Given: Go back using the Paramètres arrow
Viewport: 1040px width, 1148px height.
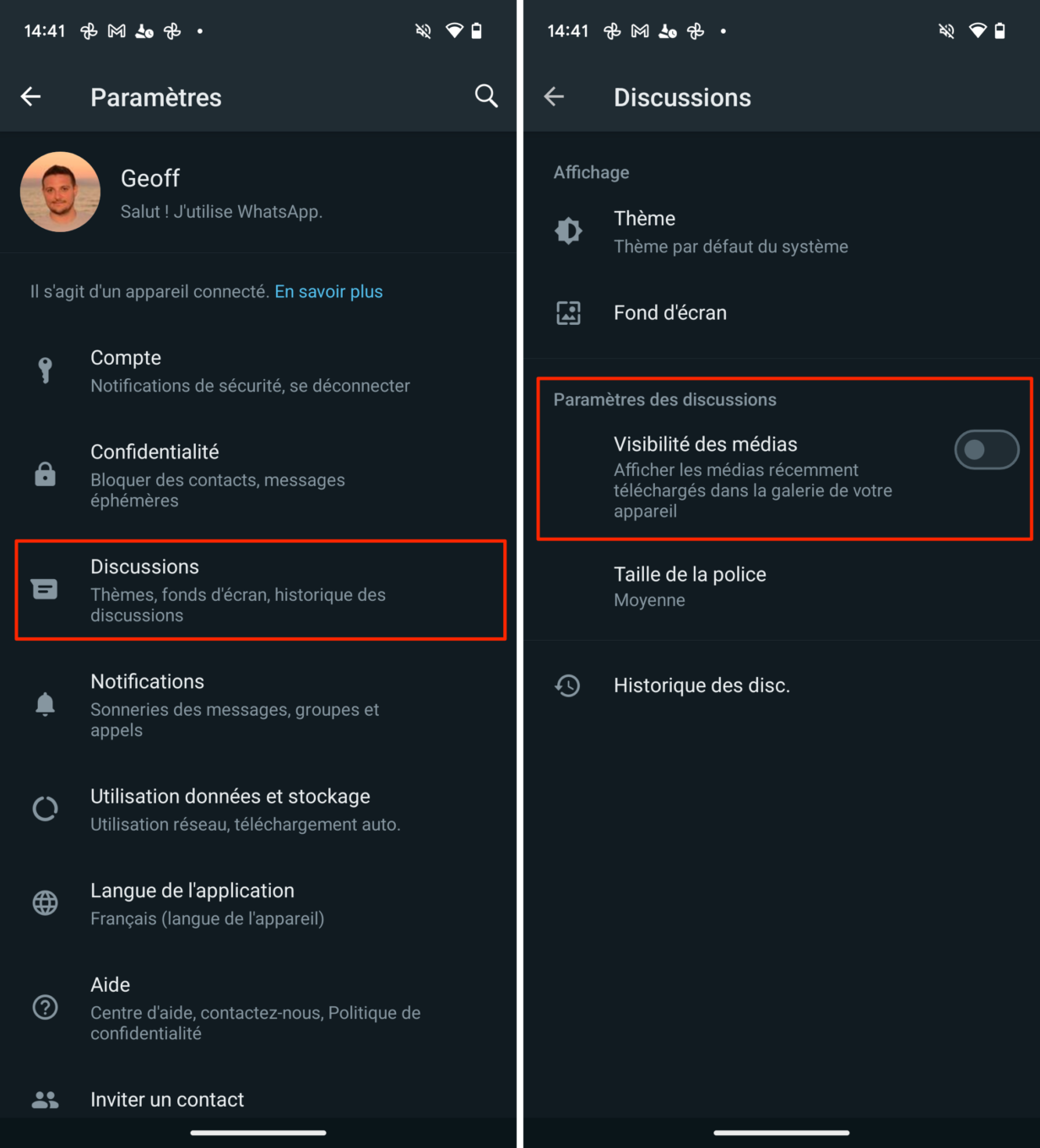Looking at the screenshot, I should click(x=30, y=97).
